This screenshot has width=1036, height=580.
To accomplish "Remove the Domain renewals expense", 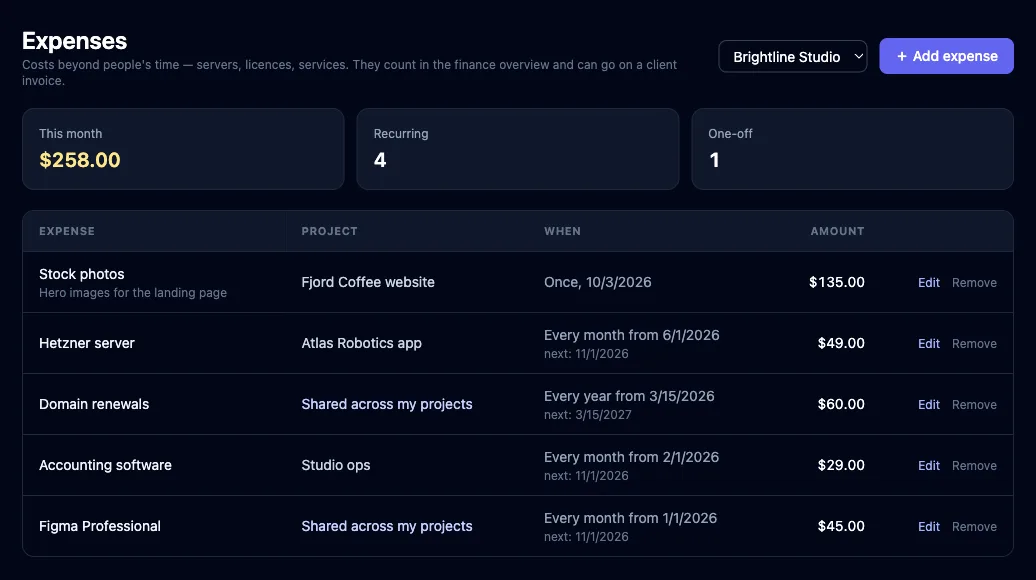I will coord(974,404).
